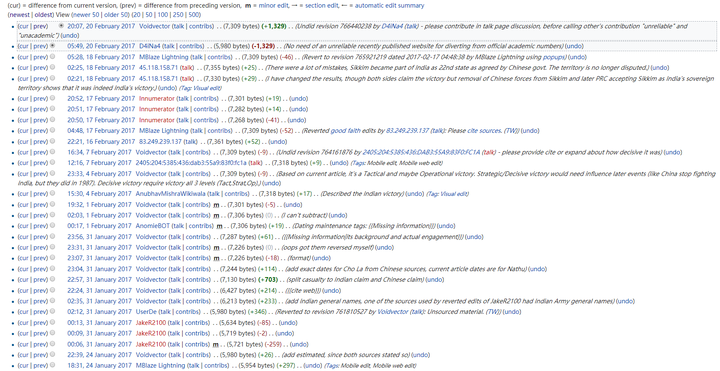Undo the 05:49, 20 February 2017 edit
The height and width of the screenshot is (371, 720).
pos(574,46)
